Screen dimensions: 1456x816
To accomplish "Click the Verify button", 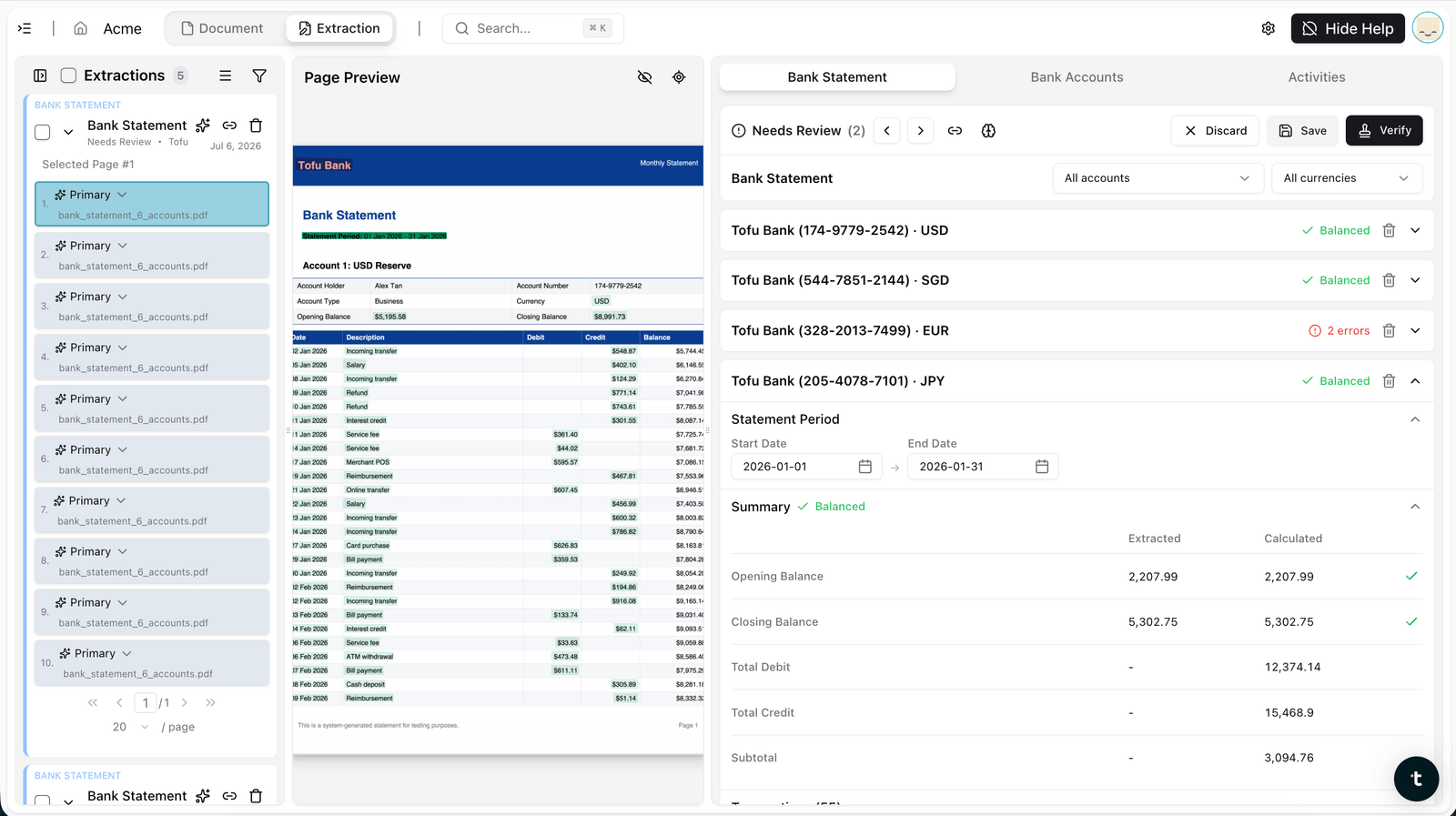I will (x=1384, y=131).
